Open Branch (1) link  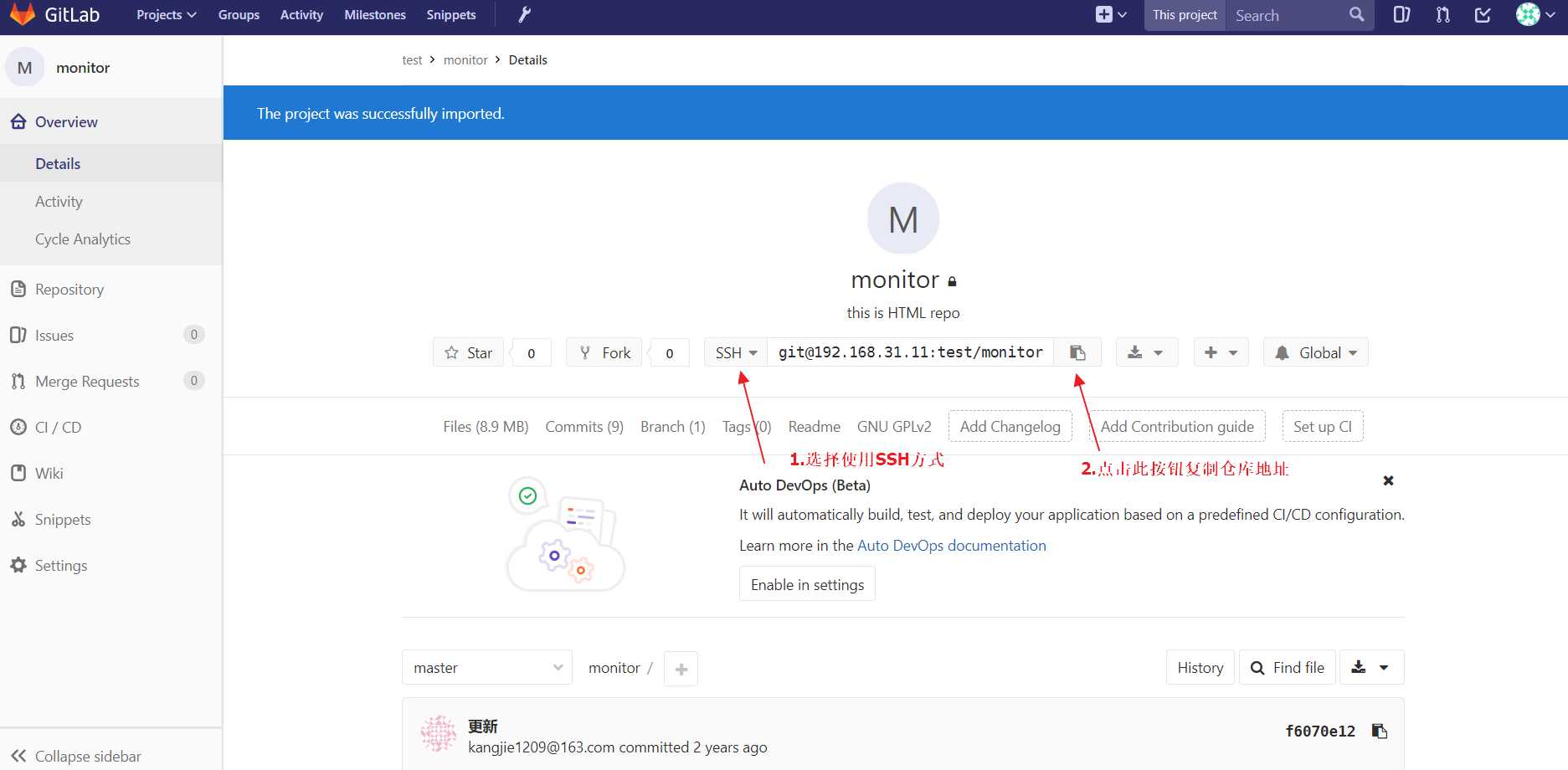pyautogui.click(x=673, y=427)
